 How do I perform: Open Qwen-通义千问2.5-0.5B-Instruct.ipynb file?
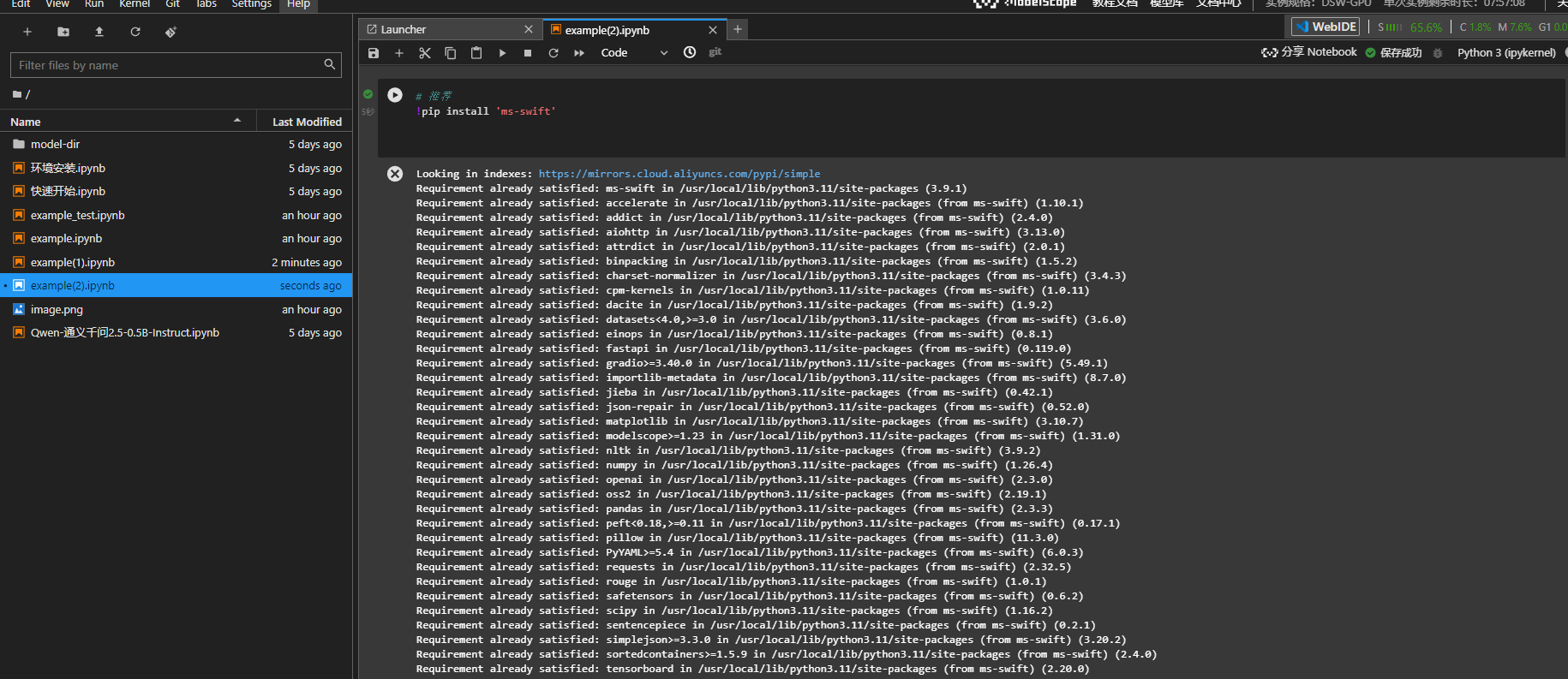[x=176, y=332]
